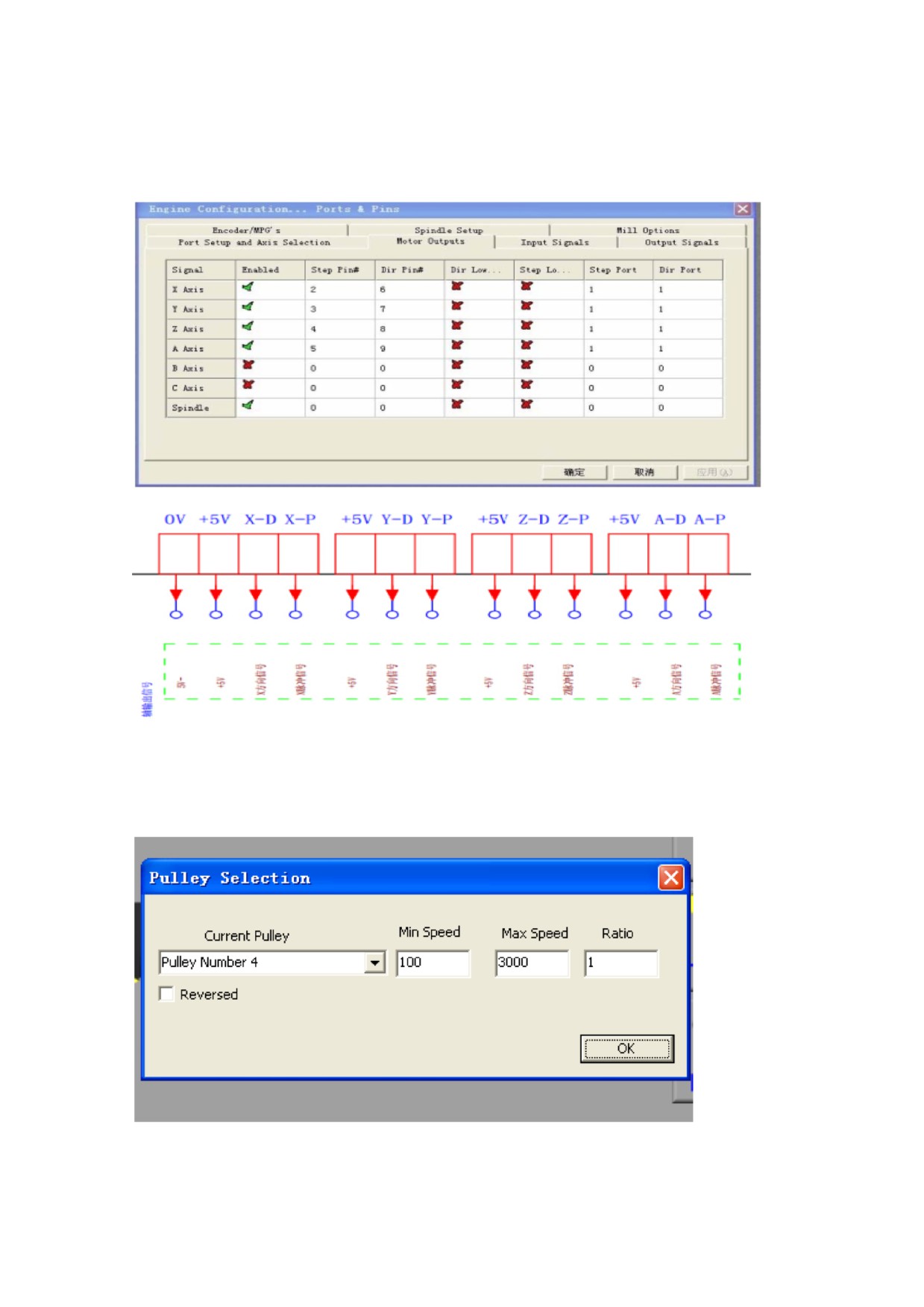This screenshot has width=924, height=1307.
Task: Toggle Dir Low Active for B Axis
Action: [457, 366]
